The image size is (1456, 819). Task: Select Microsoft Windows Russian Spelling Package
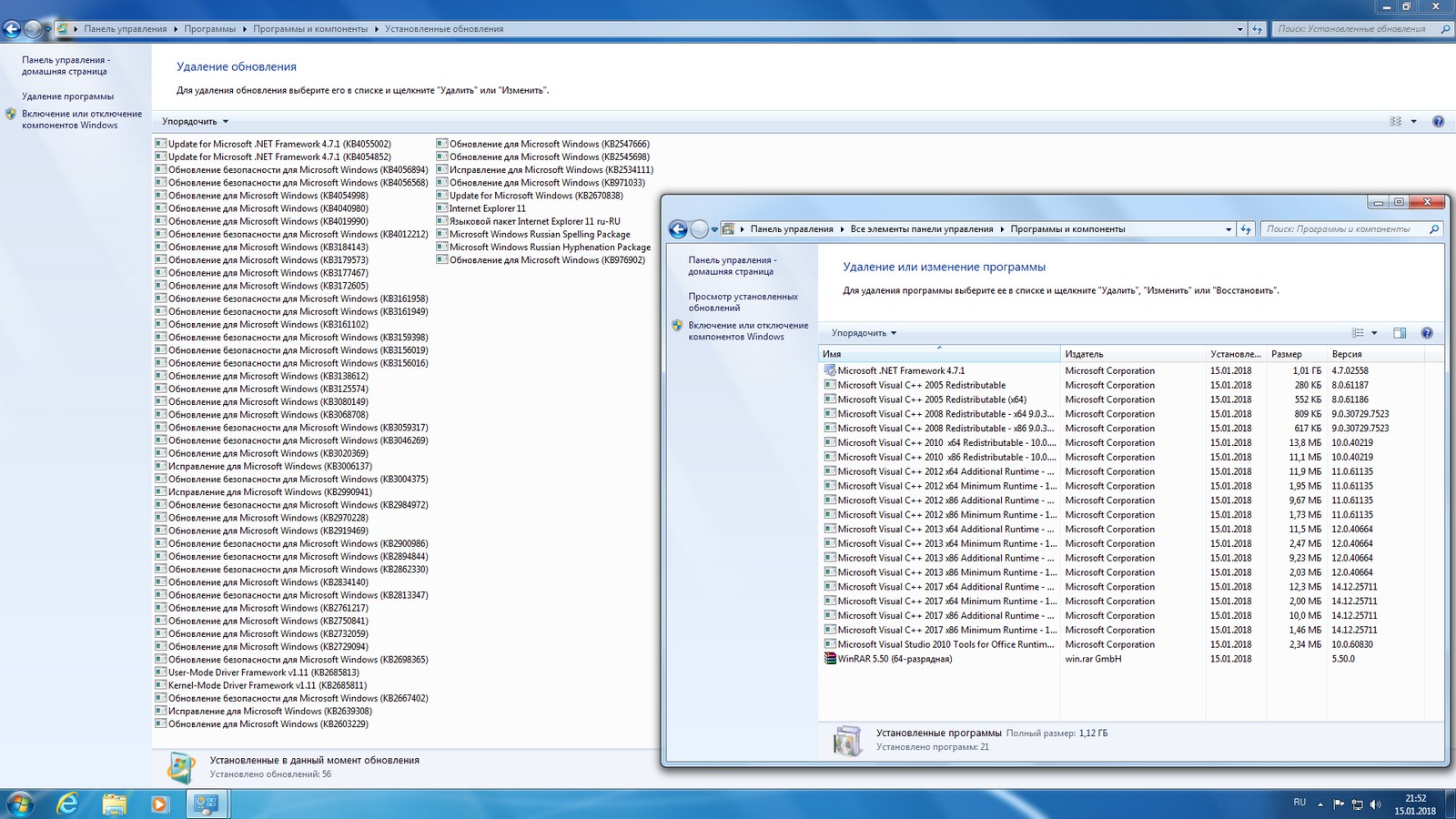[x=533, y=234]
